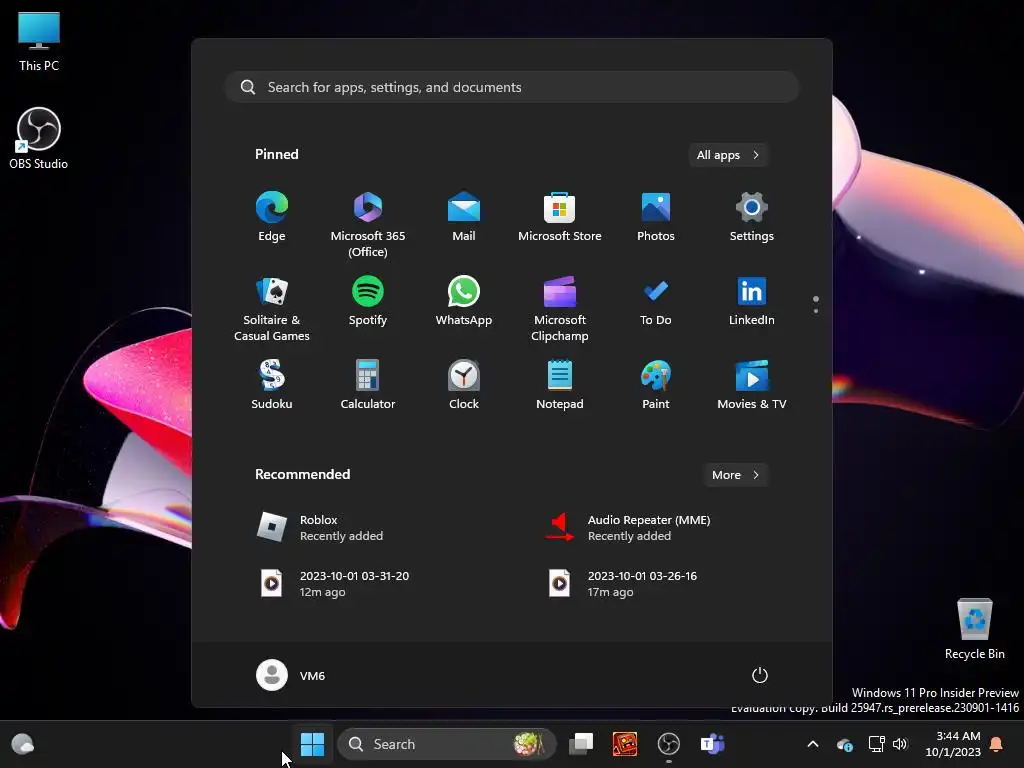
Task: Open the Mail app
Action: pyautogui.click(x=464, y=217)
